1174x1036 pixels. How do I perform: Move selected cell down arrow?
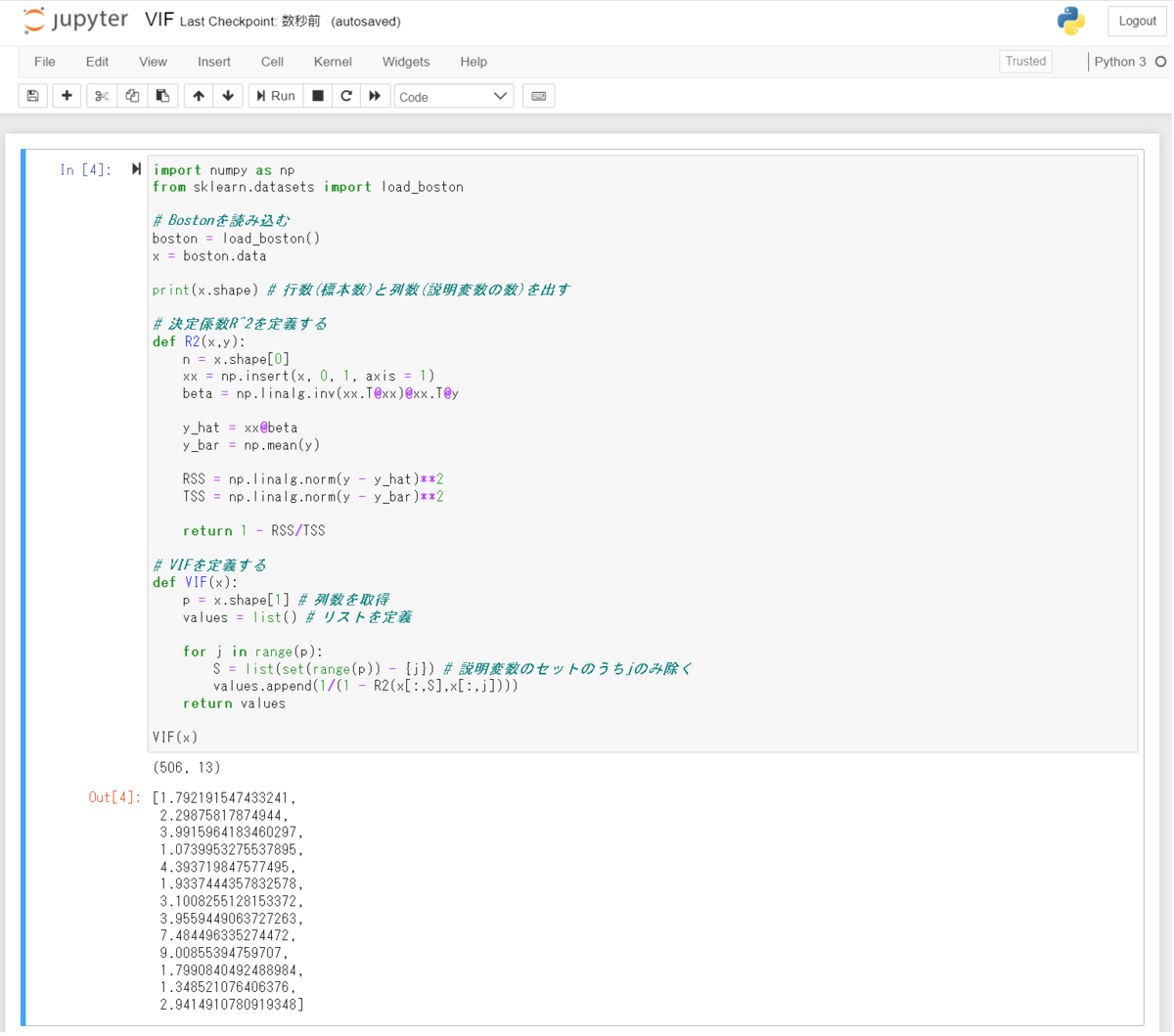point(228,96)
